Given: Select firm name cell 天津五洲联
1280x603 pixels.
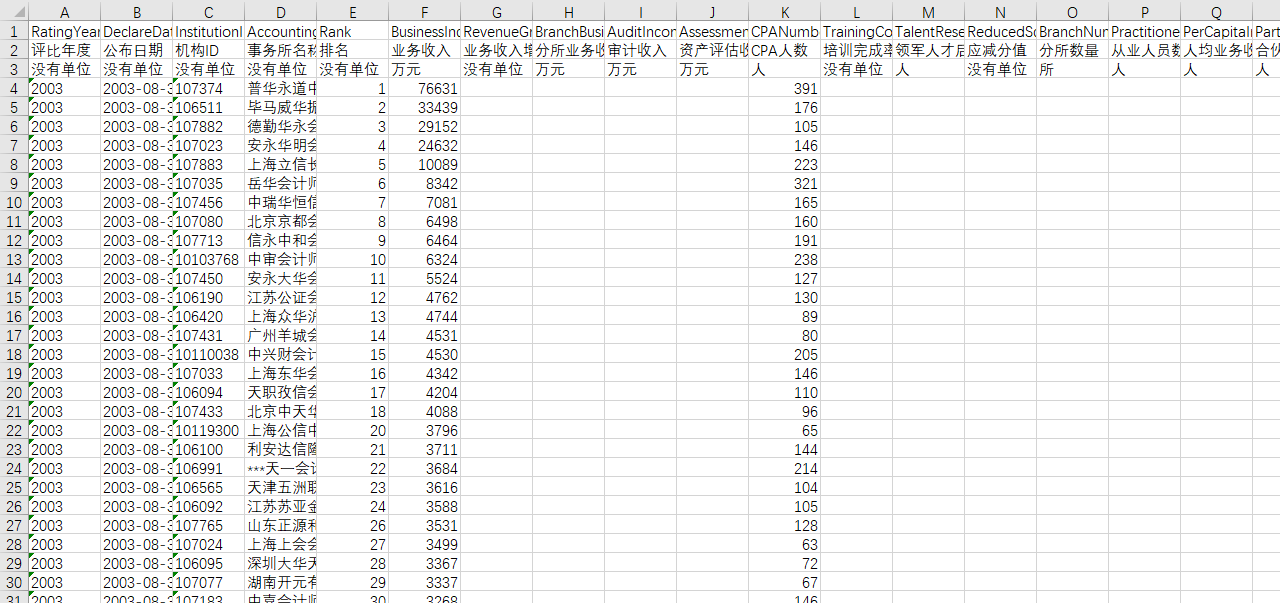Looking at the screenshot, I should 281,487.
